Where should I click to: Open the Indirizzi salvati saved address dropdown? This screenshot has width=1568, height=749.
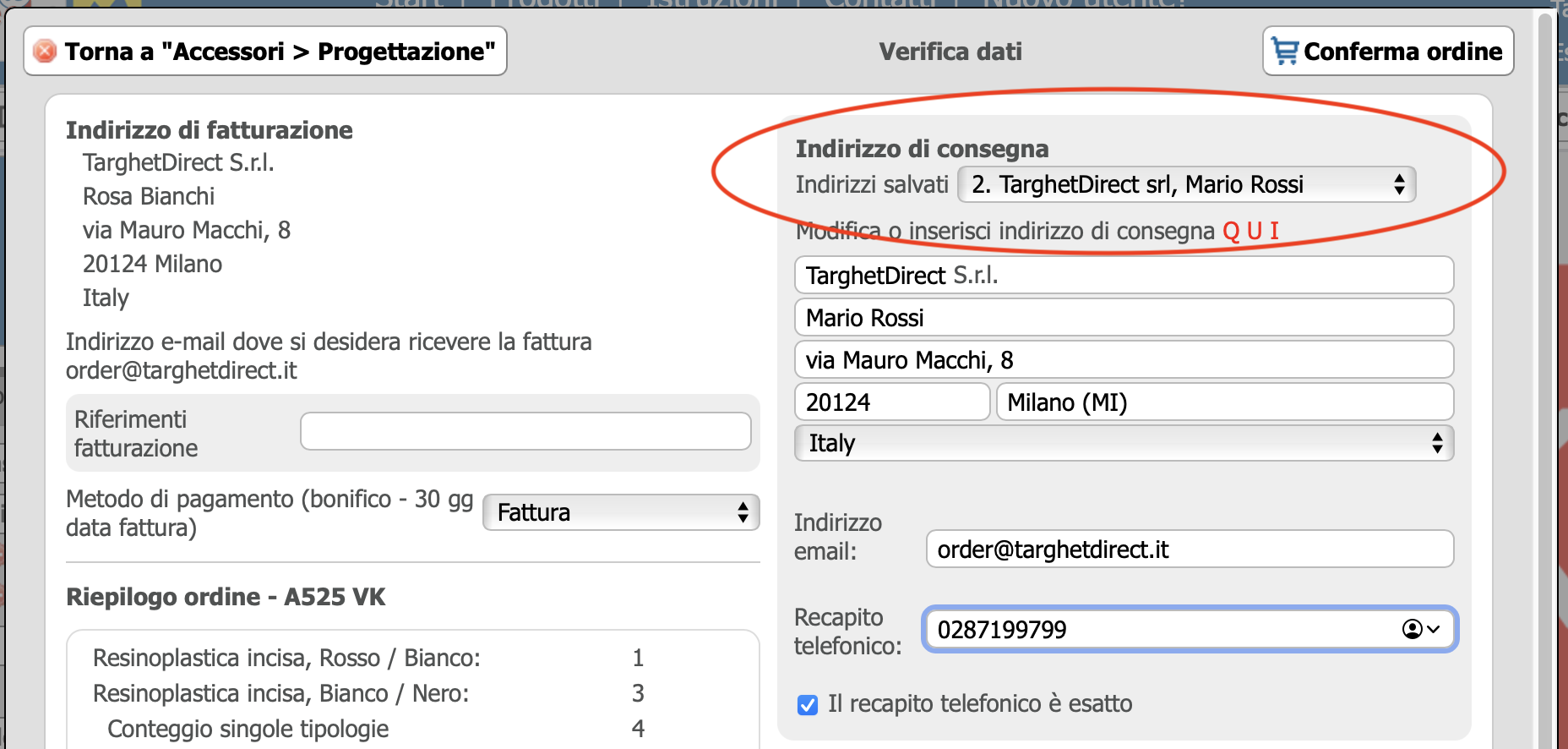(1186, 184)
